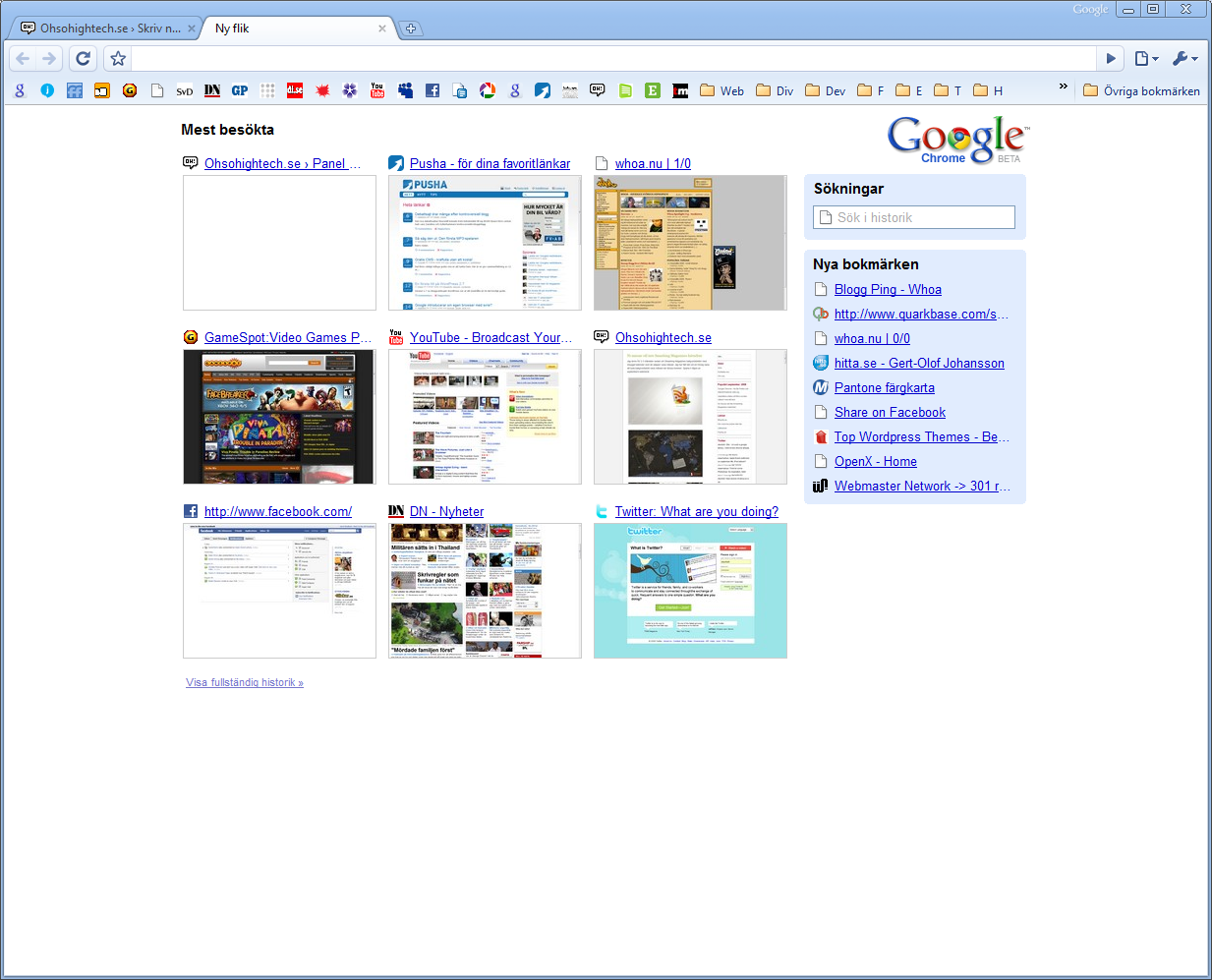This screenshot has height=980, width=1212.
Task: Open the GameSpot page thumbnail
Action: click(279, 417)
